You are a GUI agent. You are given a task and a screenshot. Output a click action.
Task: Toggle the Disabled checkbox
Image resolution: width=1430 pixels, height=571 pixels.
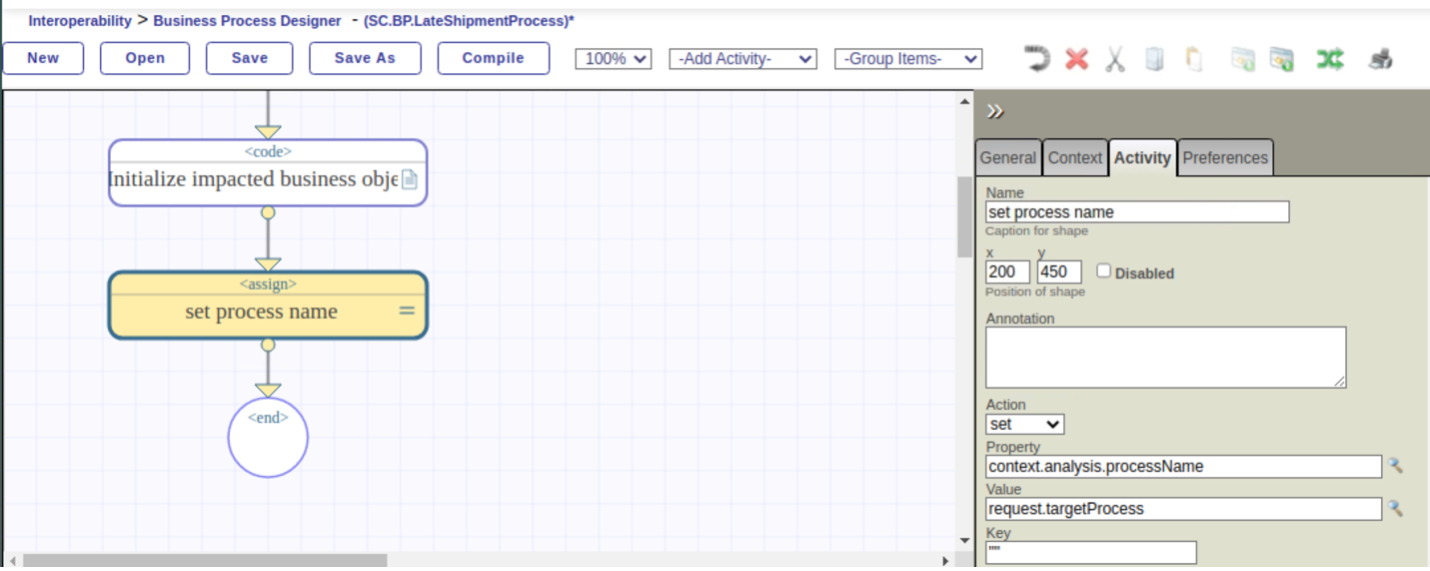pyautogui.click(x=1104, y=271)
